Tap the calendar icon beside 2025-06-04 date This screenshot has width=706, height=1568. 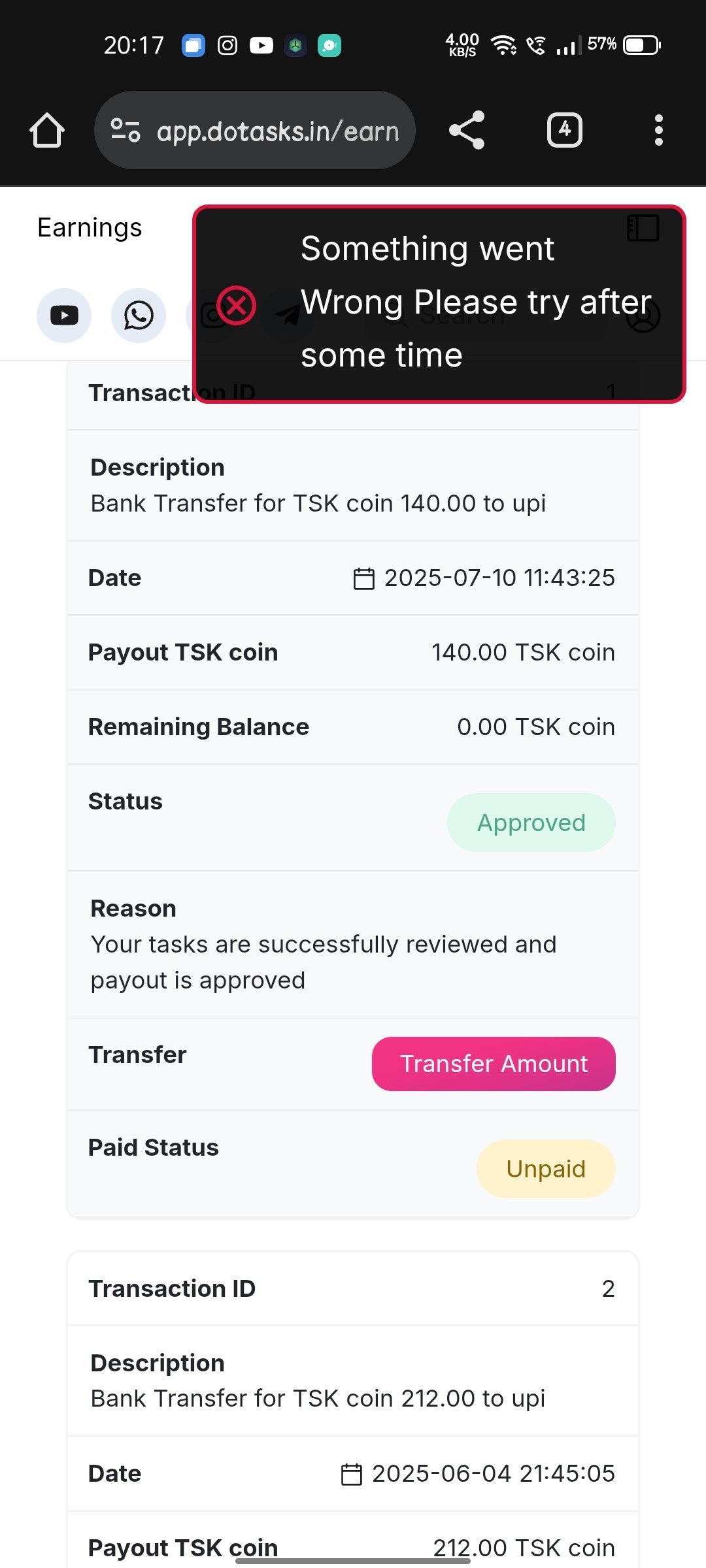pos(352,1474)
